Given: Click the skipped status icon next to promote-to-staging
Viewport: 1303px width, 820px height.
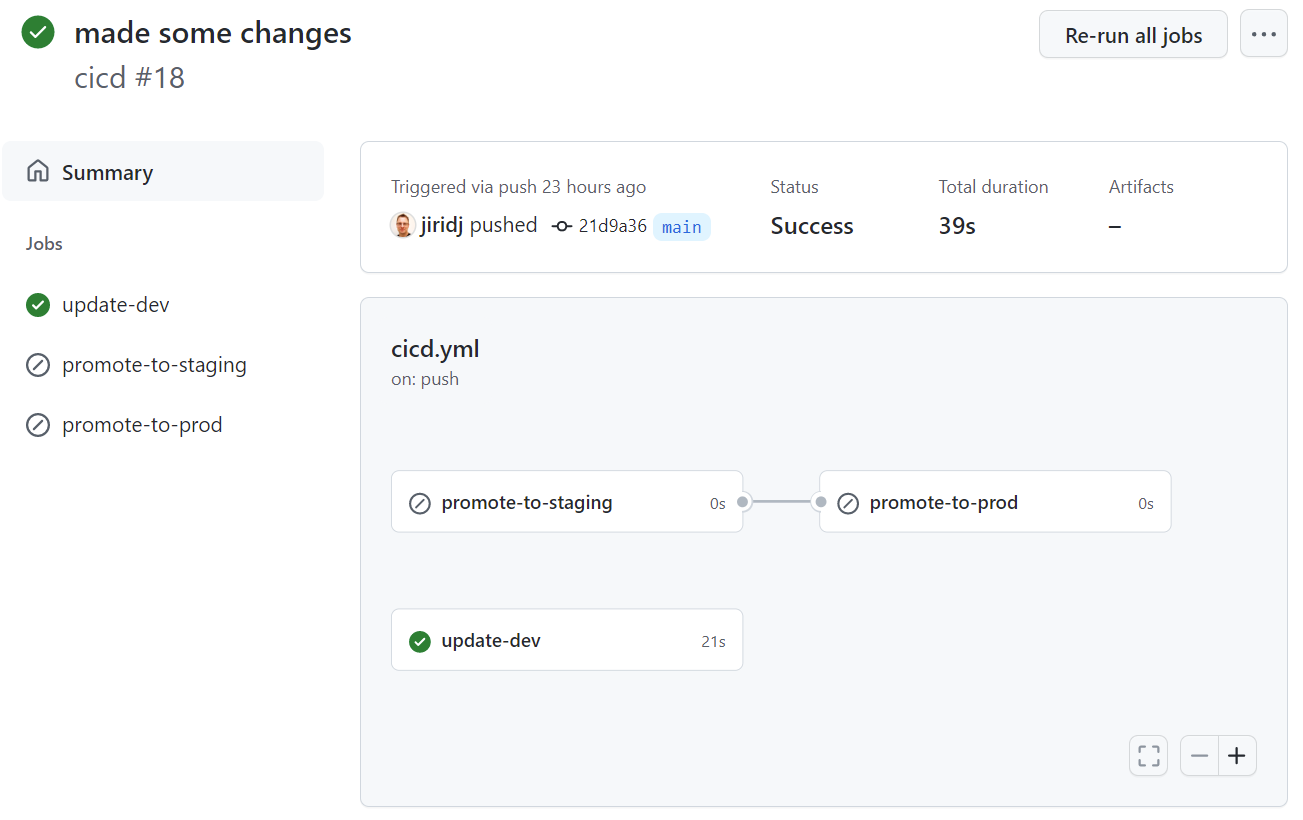Looking at the screenshot, I should 37,365.
